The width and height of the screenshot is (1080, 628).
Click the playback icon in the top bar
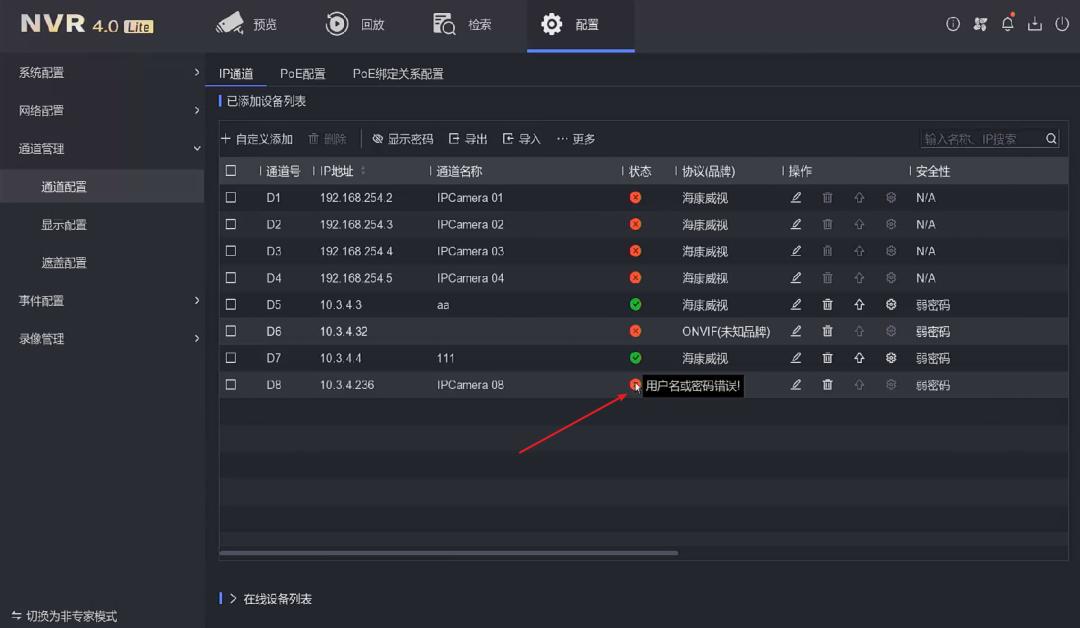(x=355, y=23)
